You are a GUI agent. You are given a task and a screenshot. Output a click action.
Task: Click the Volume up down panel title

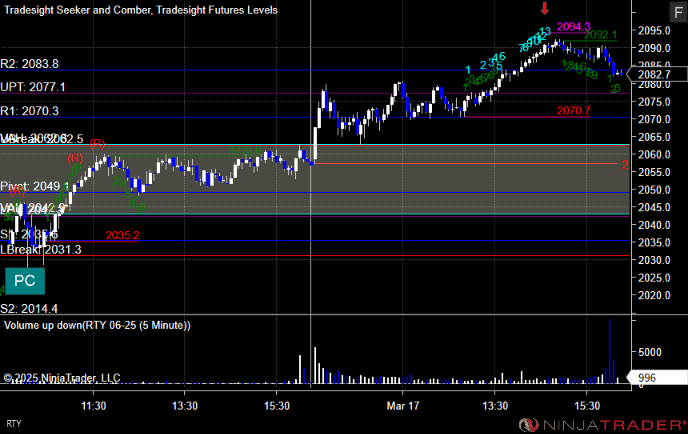(97, 325)
